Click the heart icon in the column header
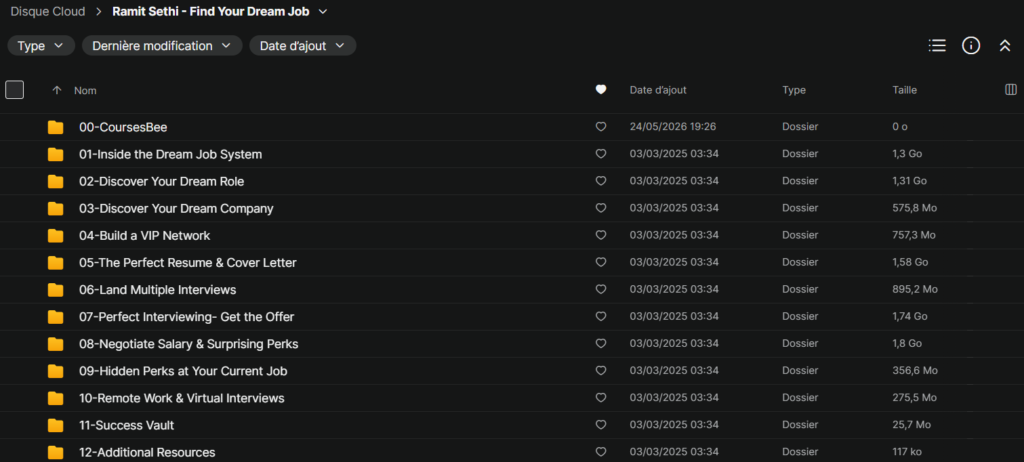Screen dimensions: 1024x462 tap(601, 90)
